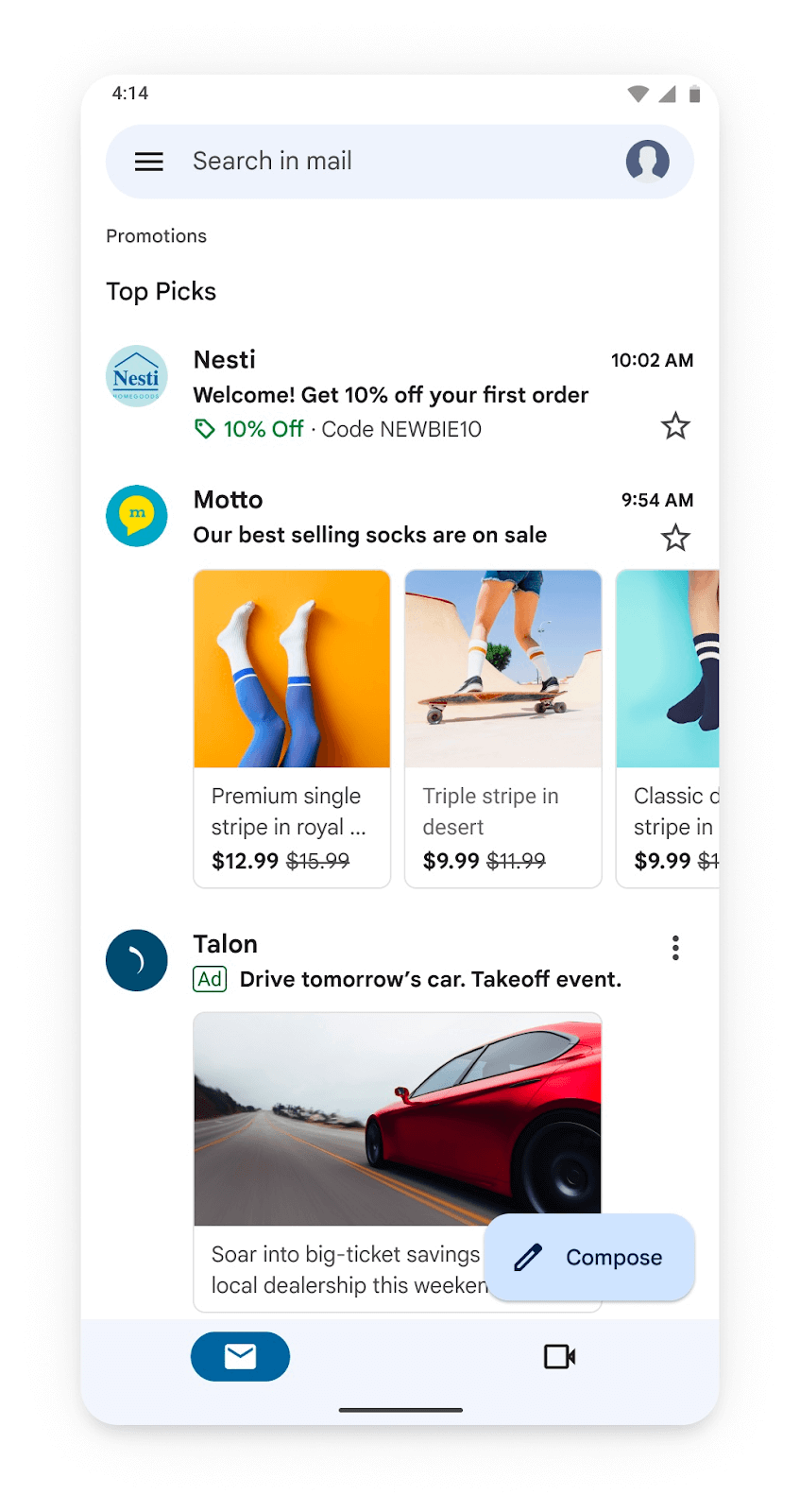Expand the Top Picks section

pyautogui.click(x=161, y=291)
